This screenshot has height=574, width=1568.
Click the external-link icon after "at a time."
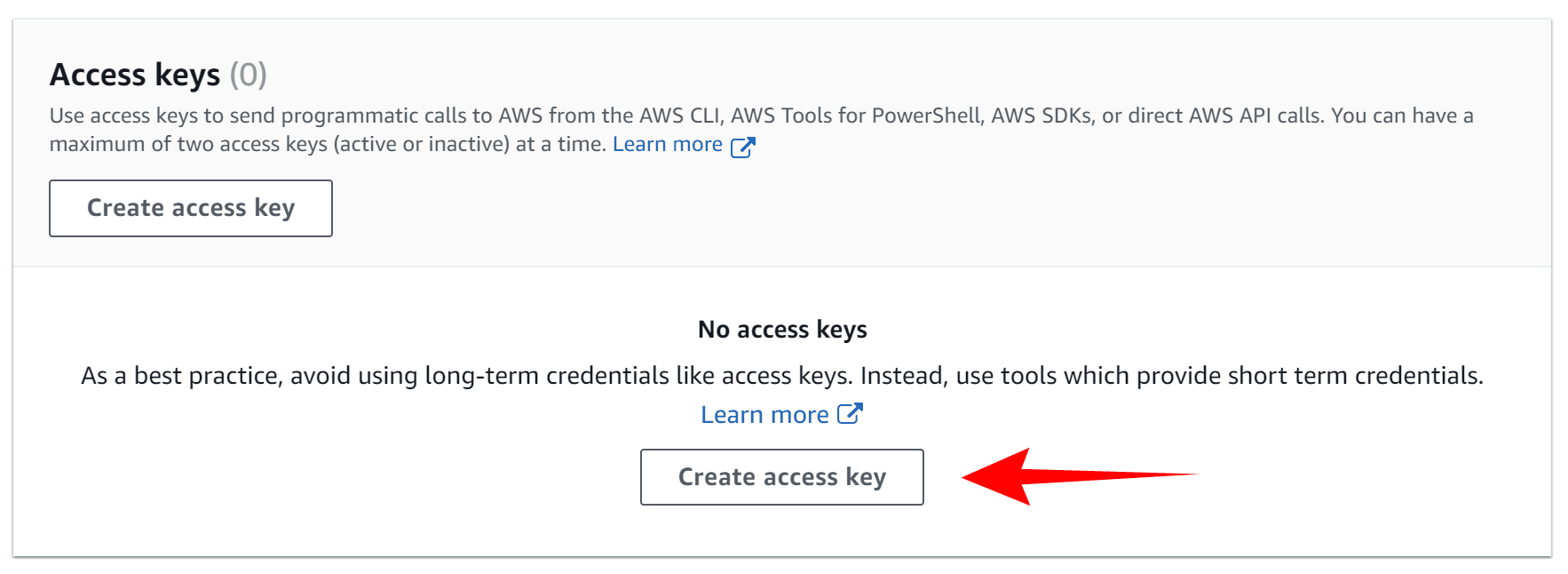click(x=742, y=147)
